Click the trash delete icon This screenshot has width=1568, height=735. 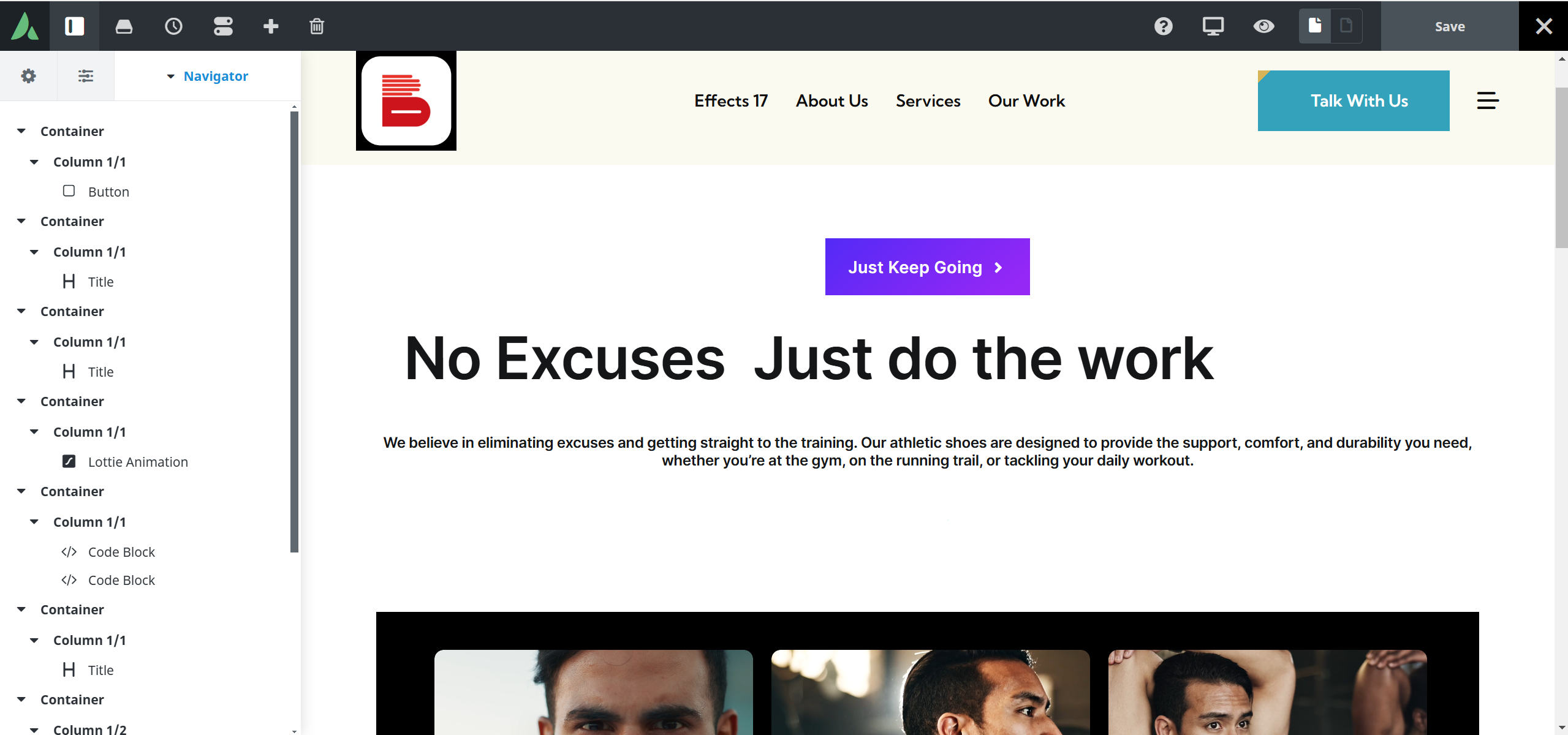[317, 26]
